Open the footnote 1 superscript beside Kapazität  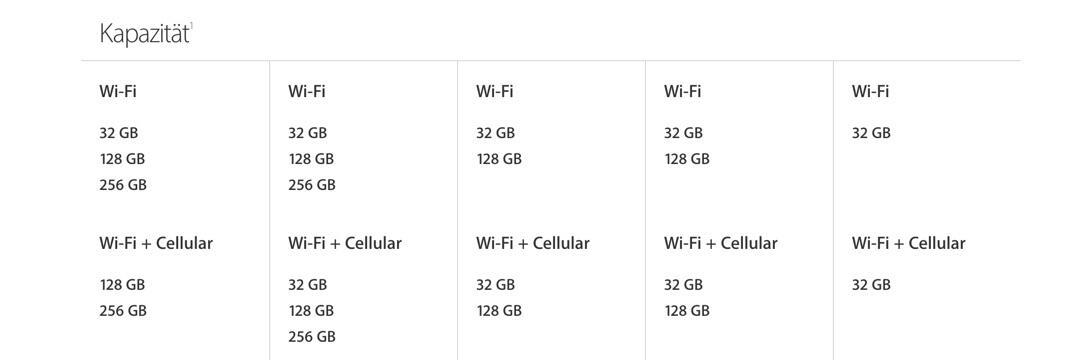point(191,26)
